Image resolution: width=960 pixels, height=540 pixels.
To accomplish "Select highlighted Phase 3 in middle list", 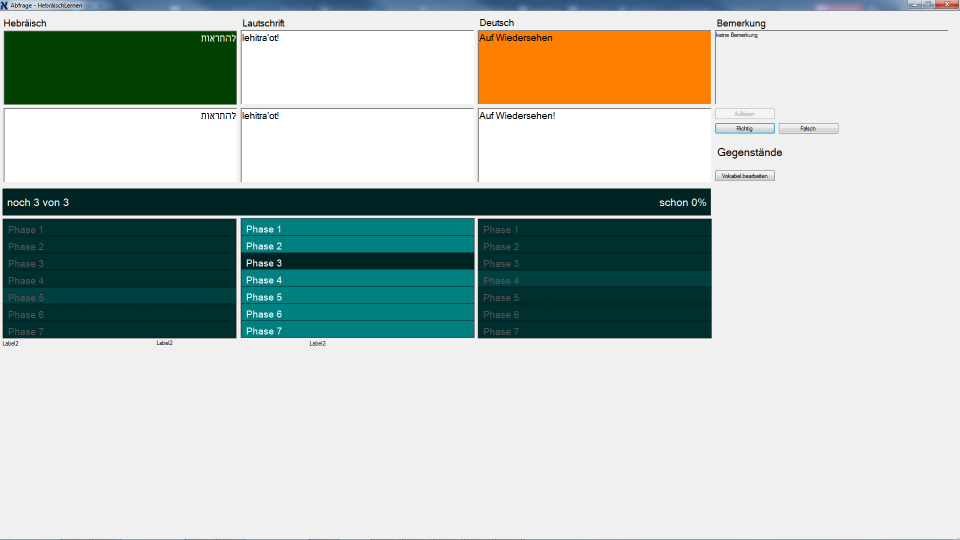I will [x=357, y=263].
